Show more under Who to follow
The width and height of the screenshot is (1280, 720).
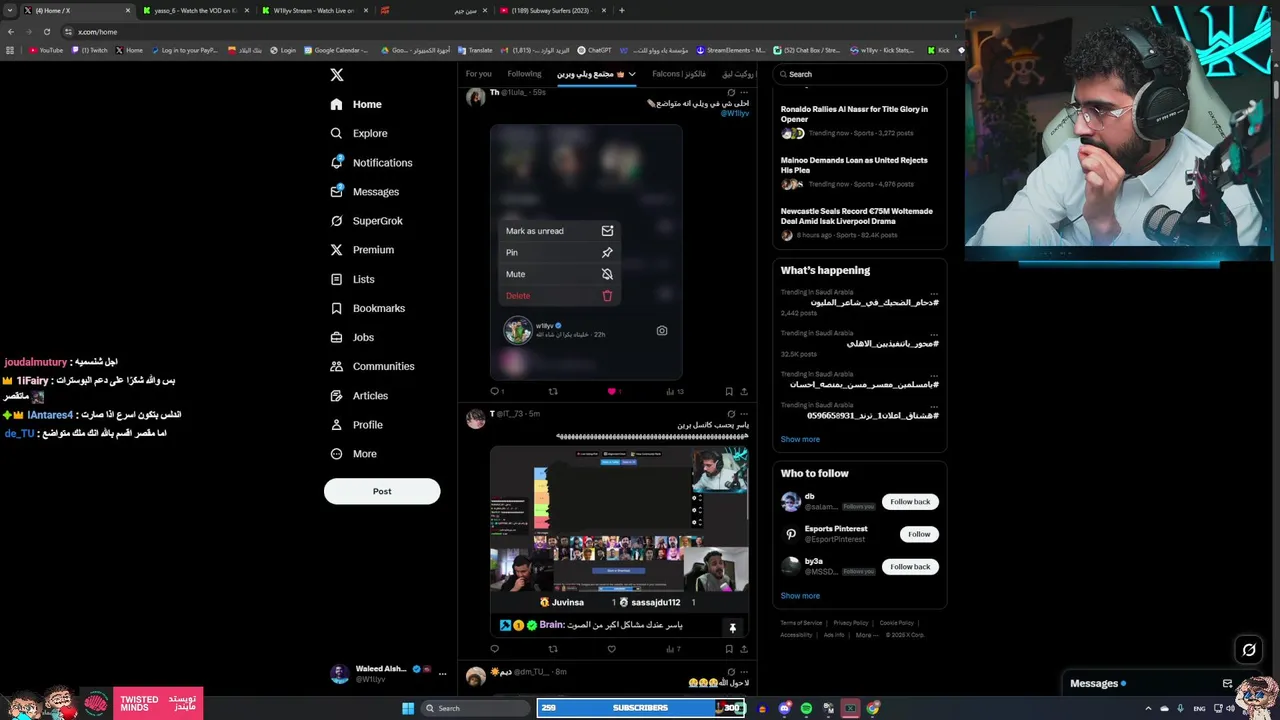800,596
